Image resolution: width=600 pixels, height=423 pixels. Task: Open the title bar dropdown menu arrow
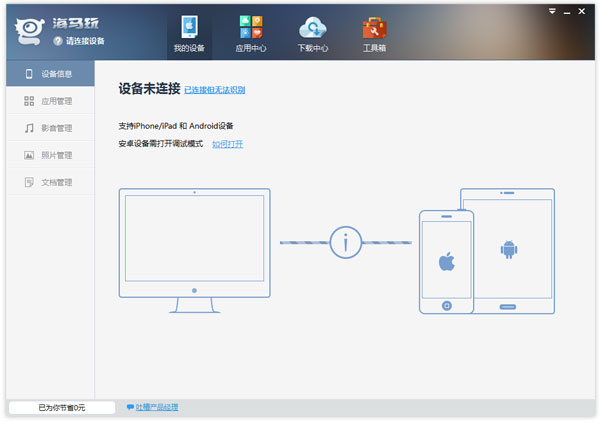pyautogui.click(x=552, y=11)
